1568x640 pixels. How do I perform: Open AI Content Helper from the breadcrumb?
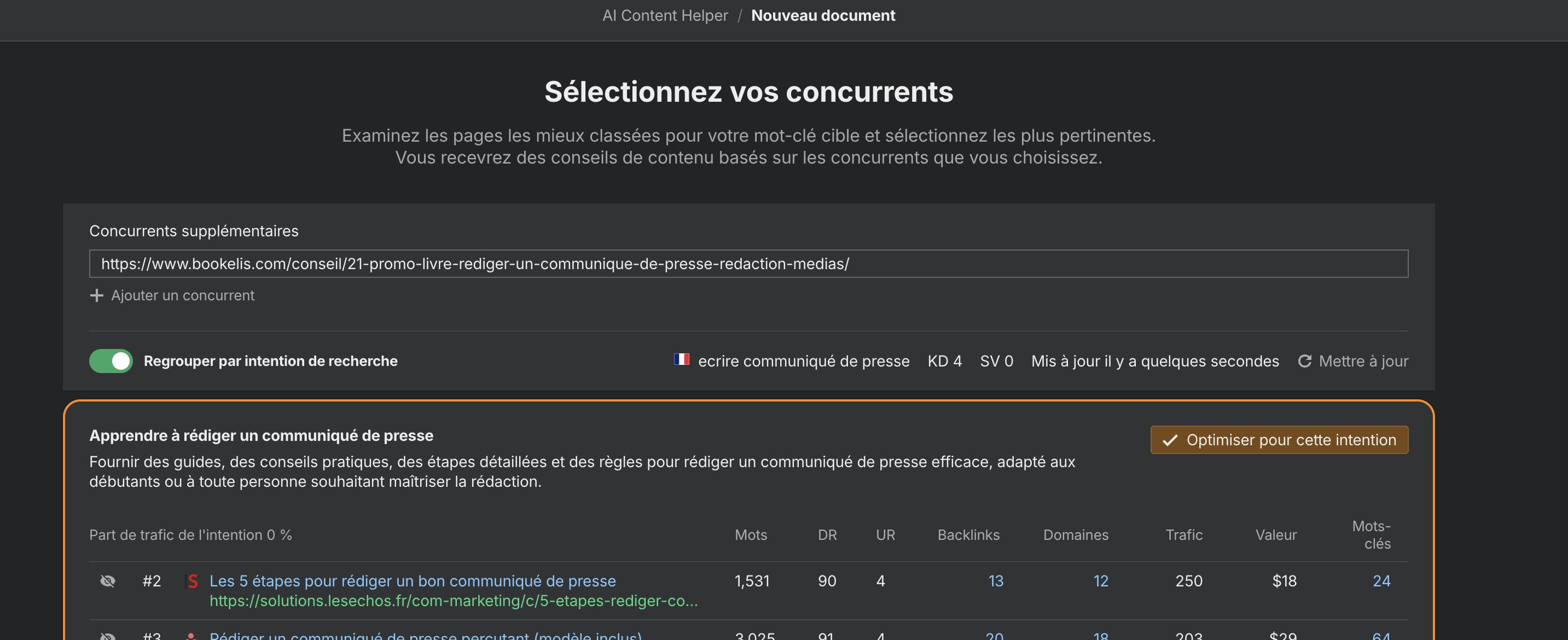665,15
